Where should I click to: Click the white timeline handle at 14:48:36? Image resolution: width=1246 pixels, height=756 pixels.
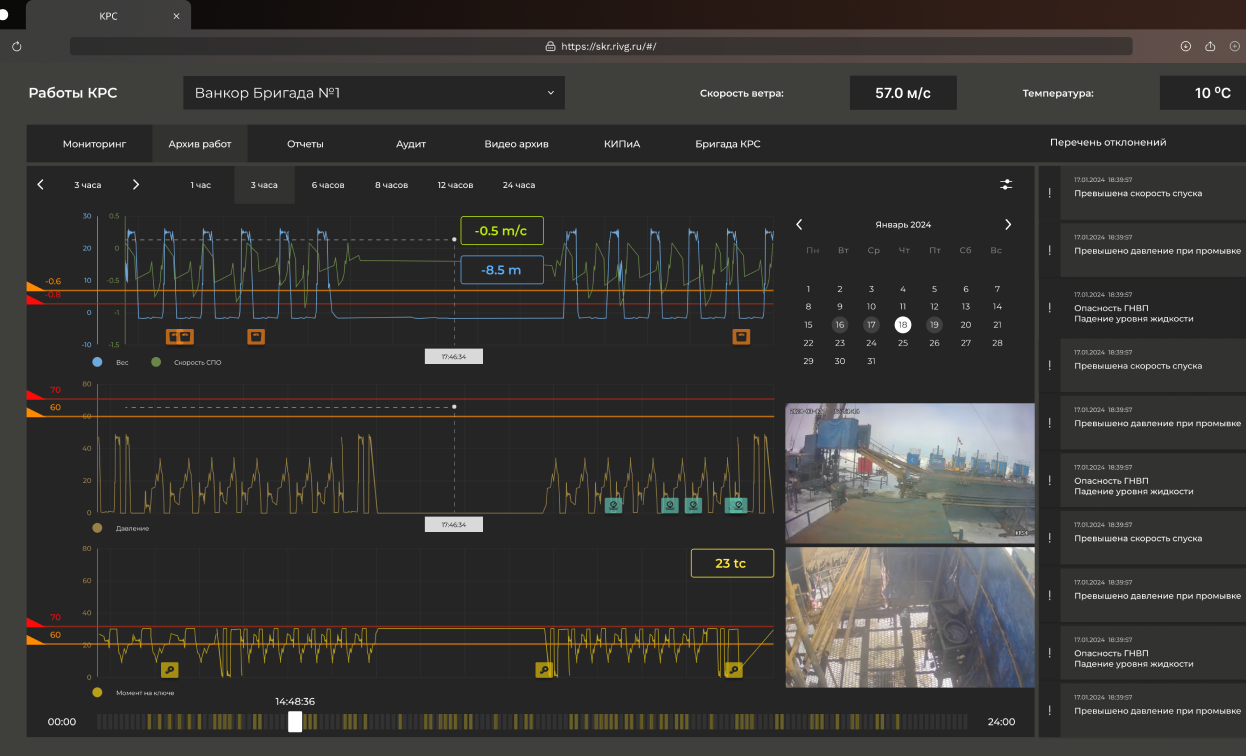pyautogui.click(x=295, y=721)
